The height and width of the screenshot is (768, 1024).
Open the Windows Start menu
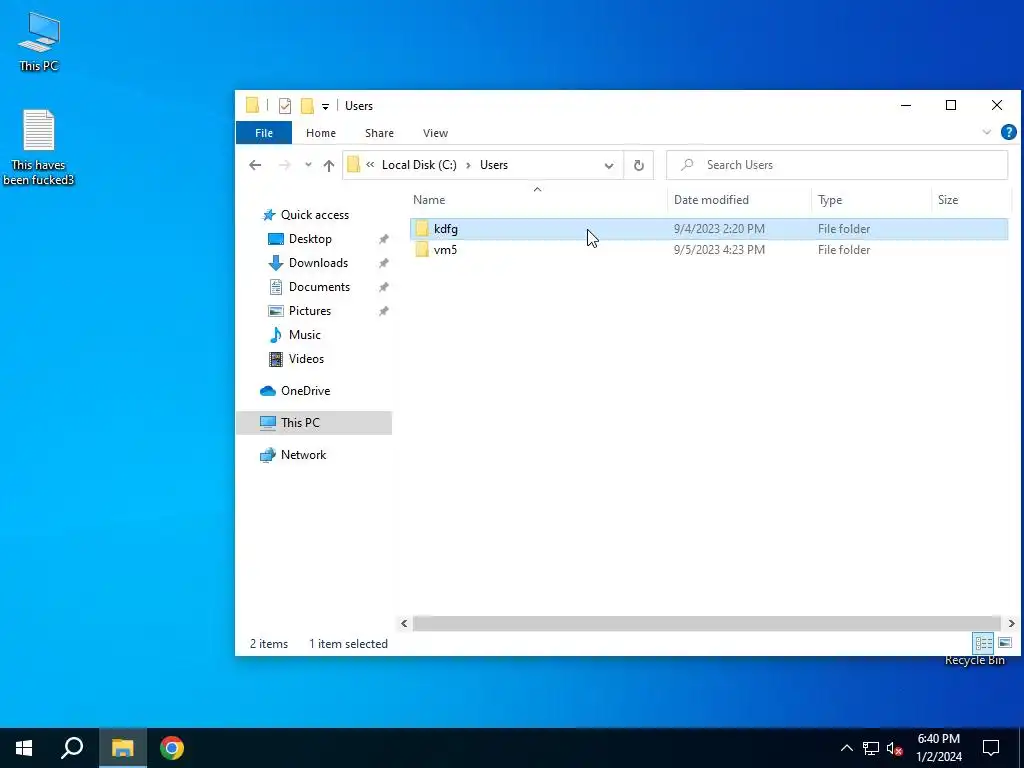point(24,748)
